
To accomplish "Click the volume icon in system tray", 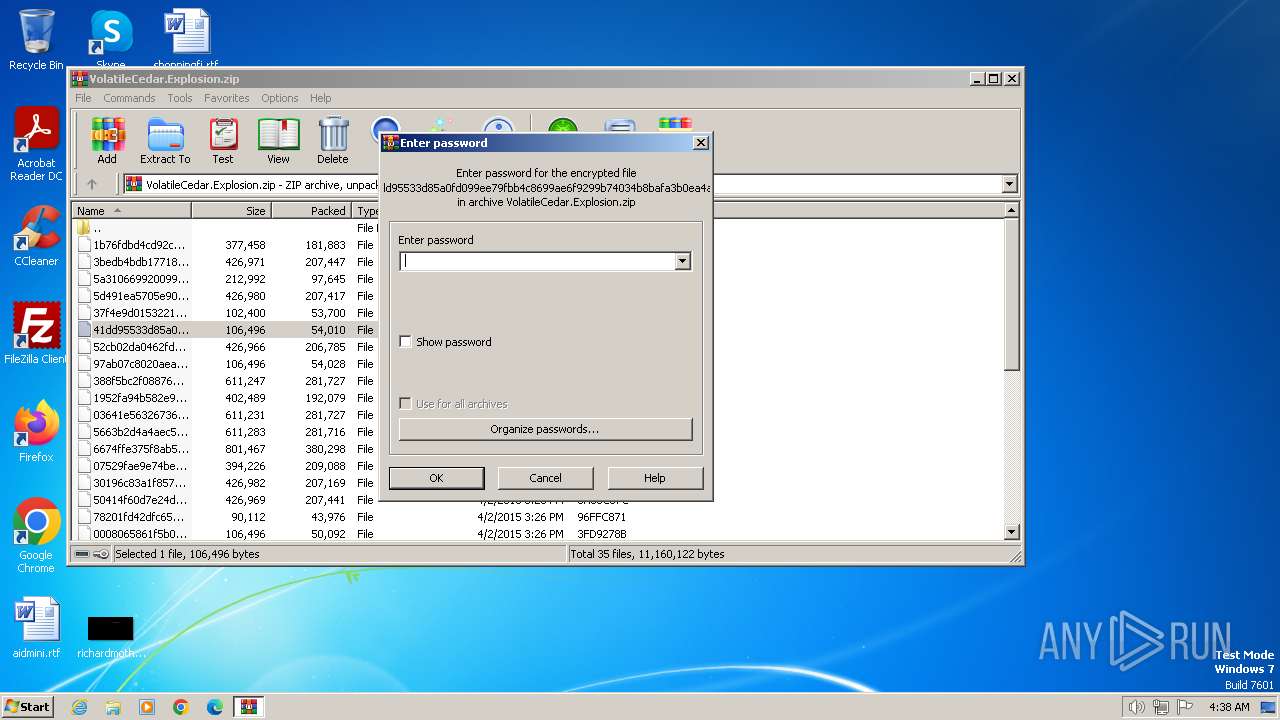I will click(x=1136, y=707).
